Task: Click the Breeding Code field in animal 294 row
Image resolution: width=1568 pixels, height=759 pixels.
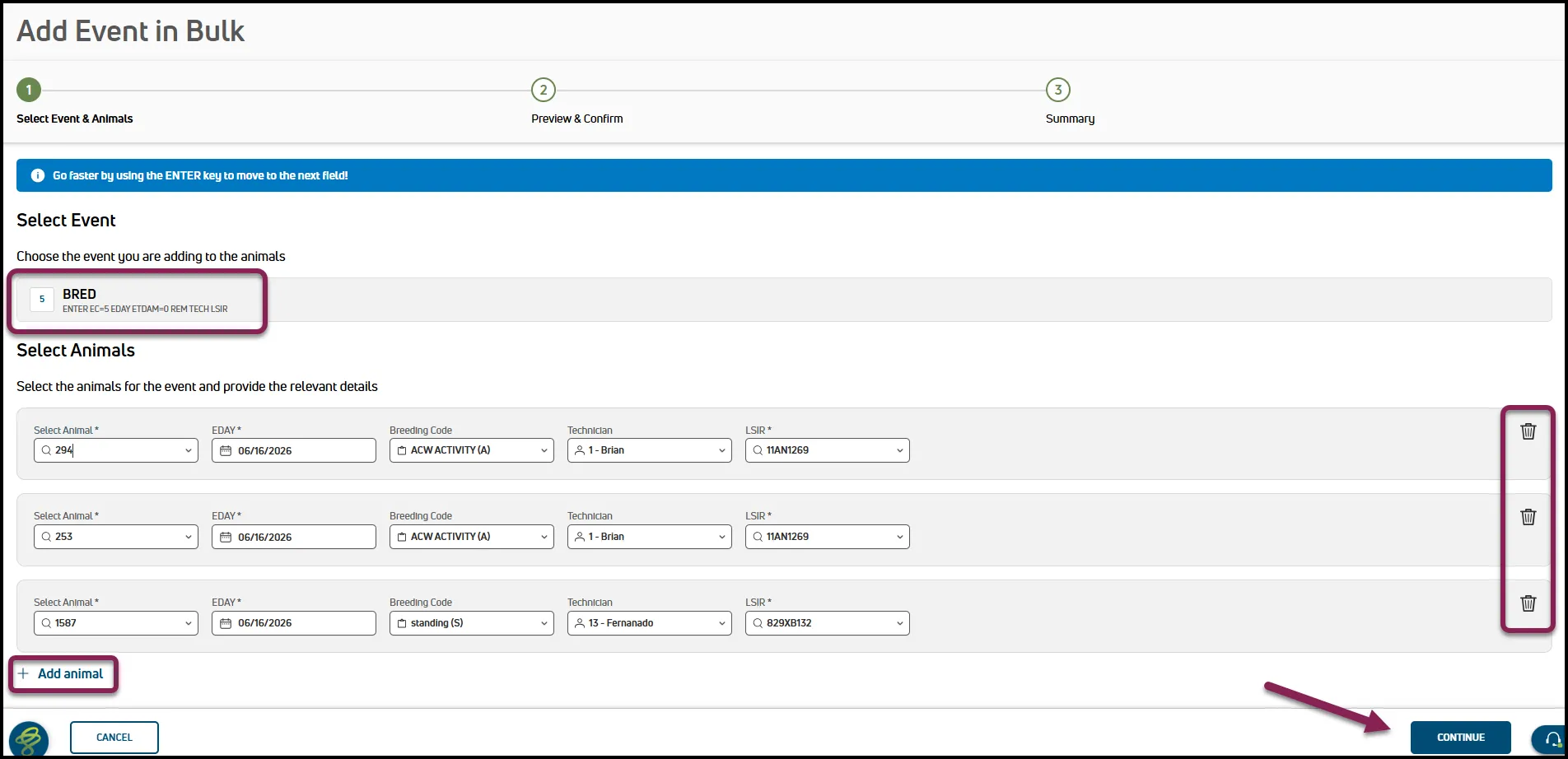Action: 472,450
